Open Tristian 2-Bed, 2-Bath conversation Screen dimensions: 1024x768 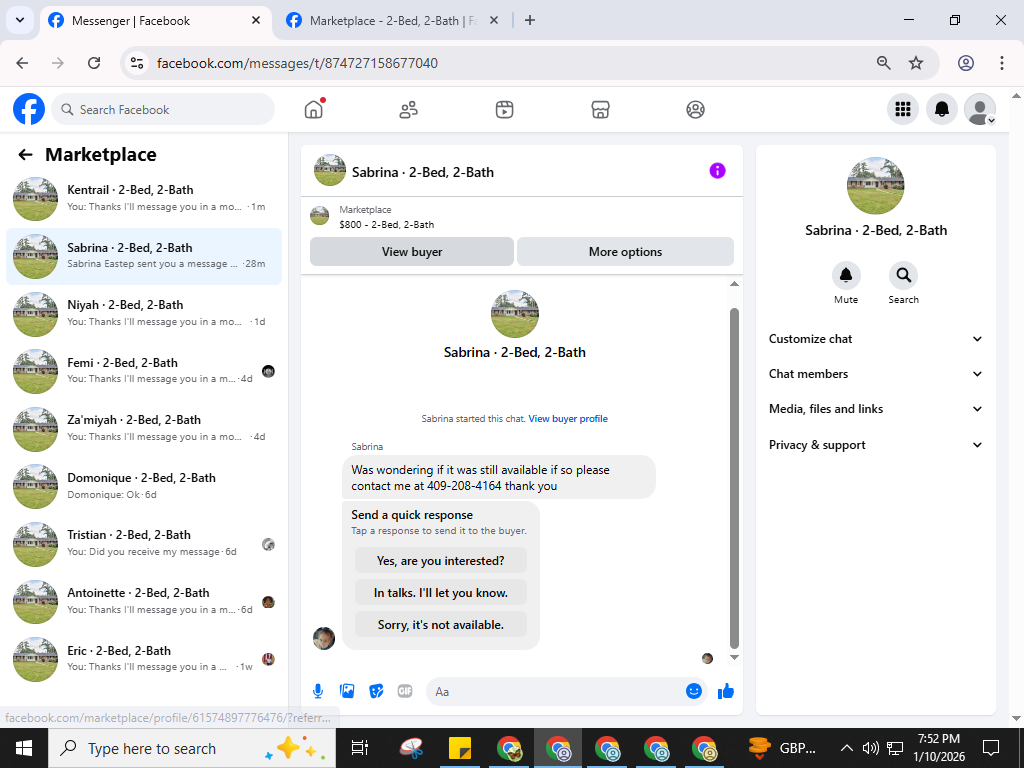click(x=144, y=543)
